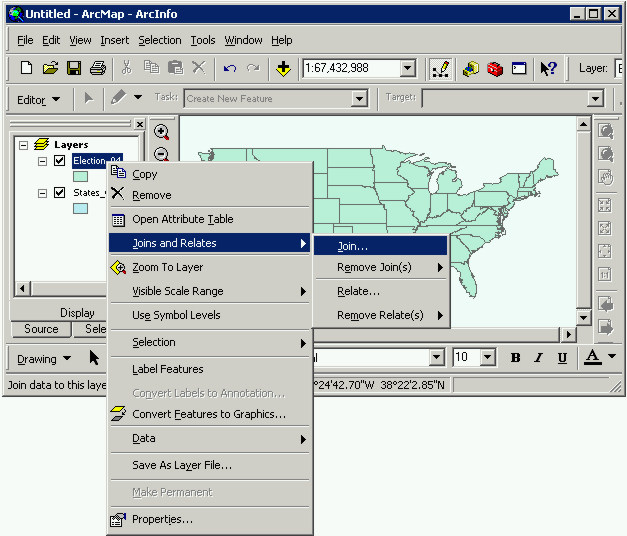
Task: Click the Save floppy disk icon
Action: [74, 68]
